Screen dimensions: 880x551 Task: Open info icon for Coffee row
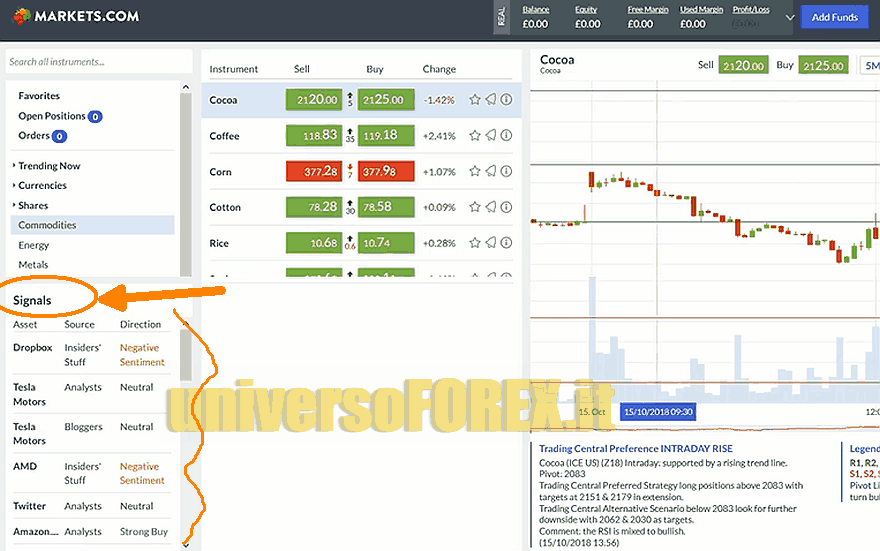506,136
